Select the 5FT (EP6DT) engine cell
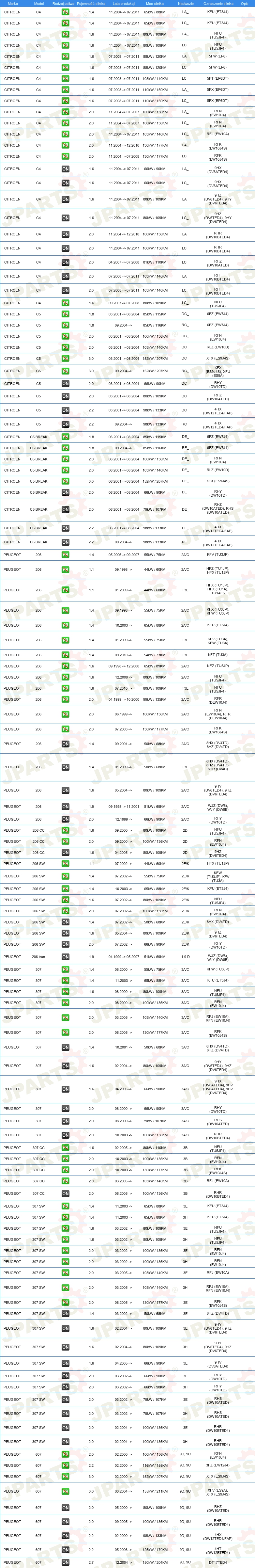Viewport: 255px width, 1568px height. click(218, 78)
